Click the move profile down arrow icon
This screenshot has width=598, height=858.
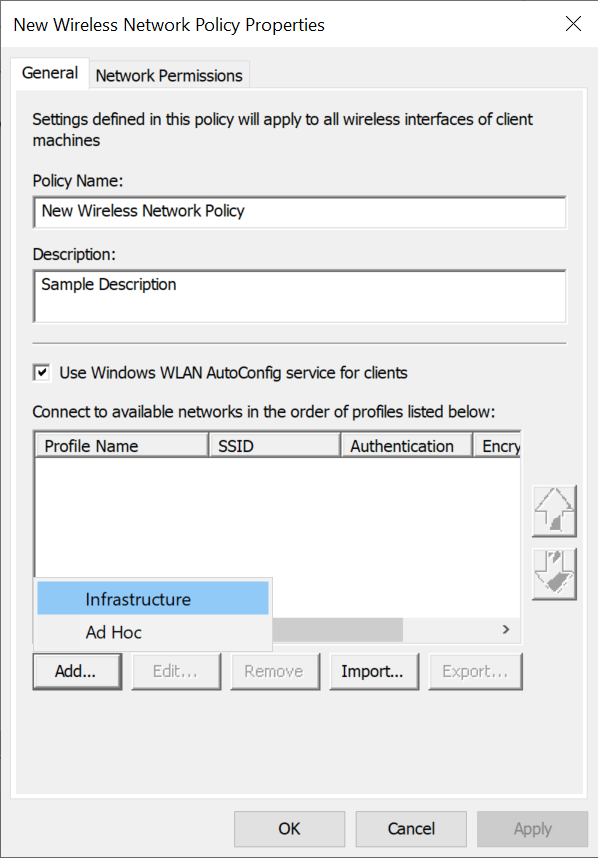[x=554, y=574]
